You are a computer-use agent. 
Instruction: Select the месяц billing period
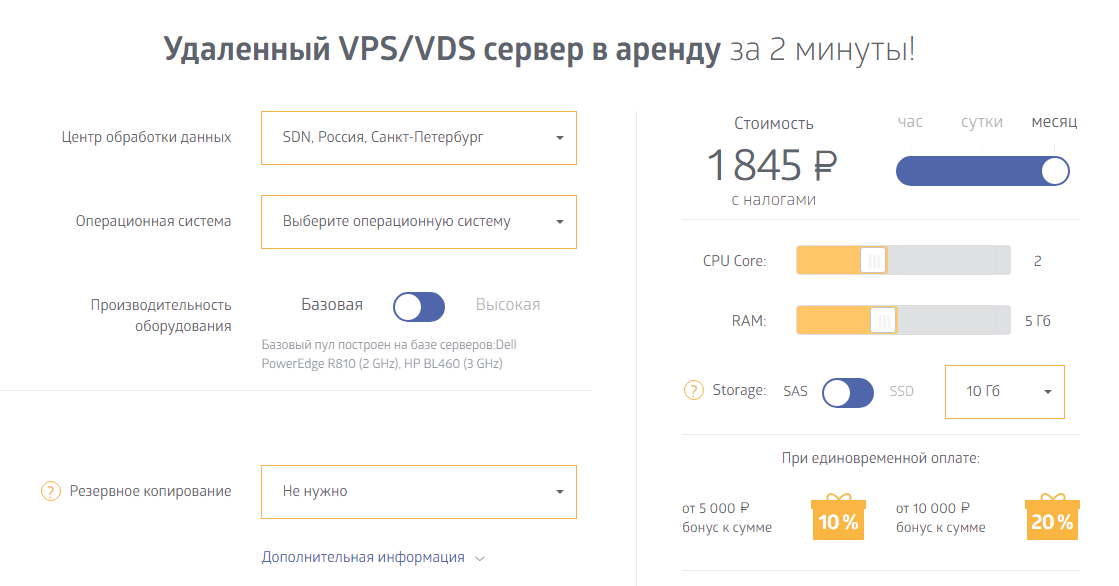pyautogui.click(x=1054, y=122)
